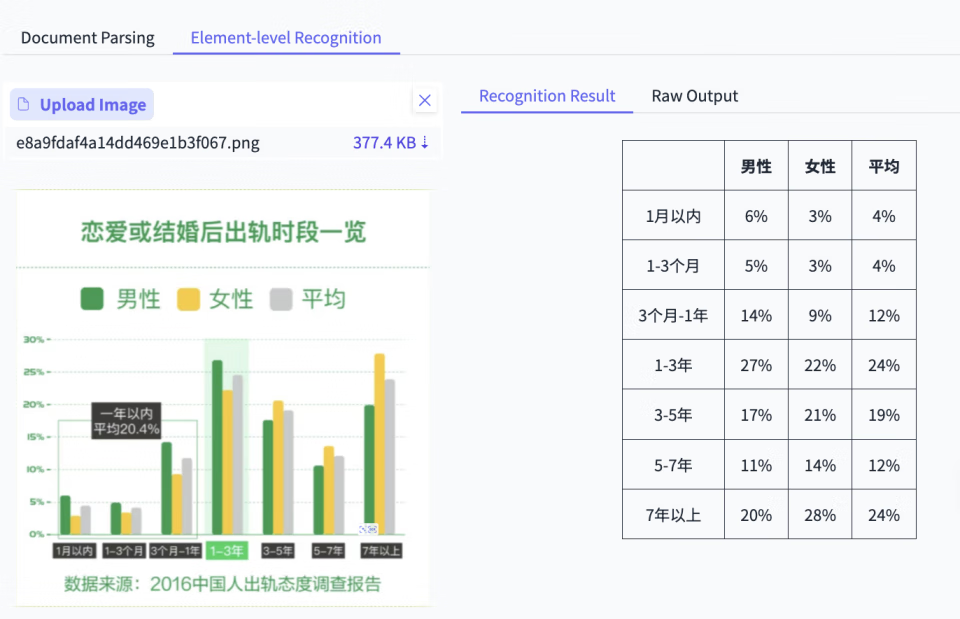Remove the uploaded file with the X
The width and height of the screenshot is (960, 619).
pos(425,100)
